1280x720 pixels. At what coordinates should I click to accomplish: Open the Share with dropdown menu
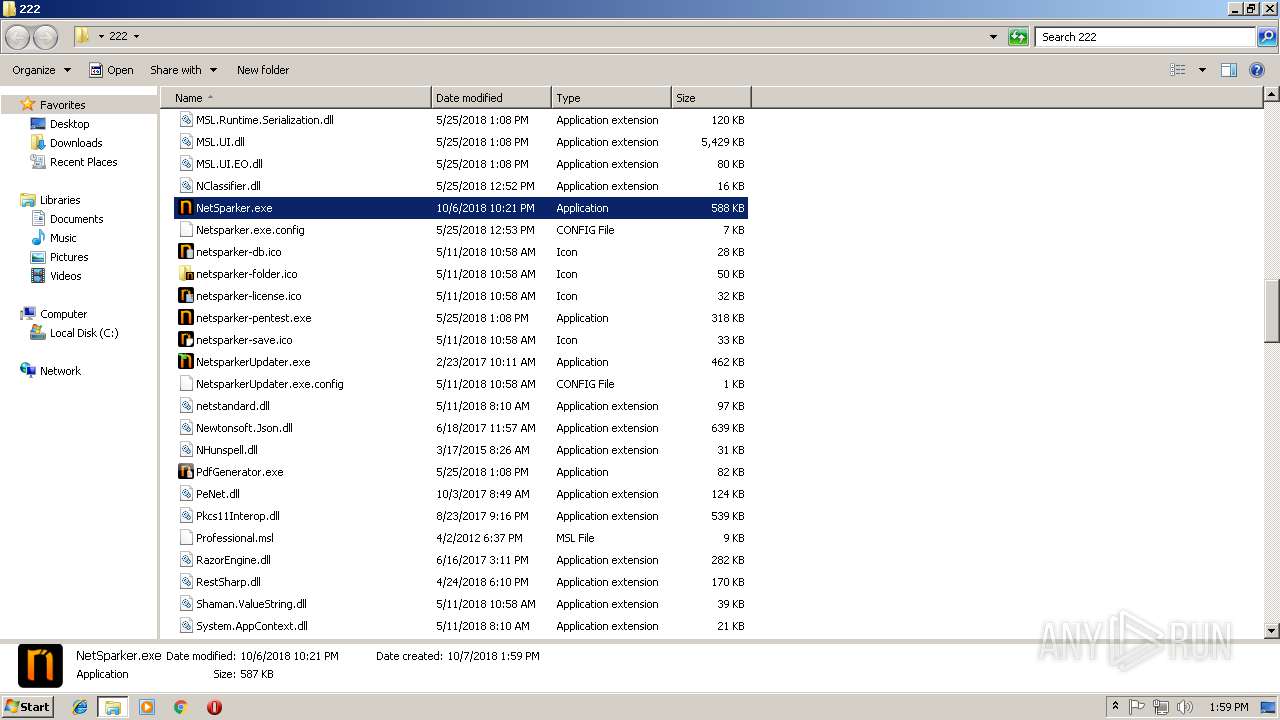184,70
